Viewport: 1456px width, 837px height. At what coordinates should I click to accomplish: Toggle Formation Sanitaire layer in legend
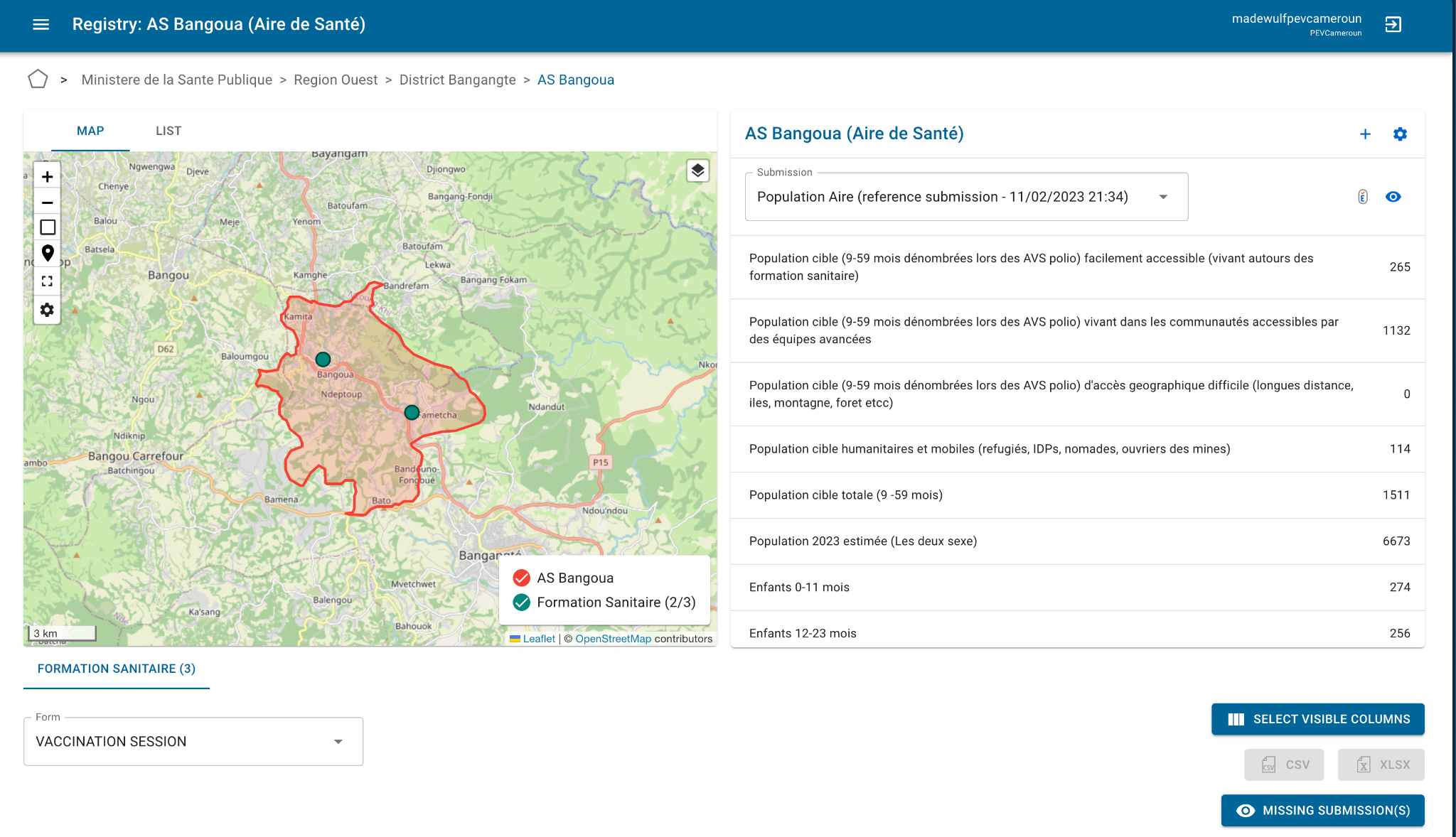click(x=522, y=603)
